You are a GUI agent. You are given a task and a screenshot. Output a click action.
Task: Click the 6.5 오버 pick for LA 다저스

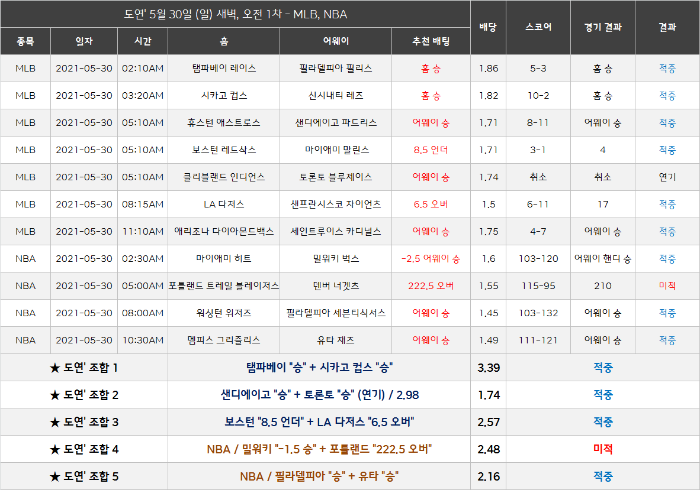pyautogui.click(x=431, y=204)
